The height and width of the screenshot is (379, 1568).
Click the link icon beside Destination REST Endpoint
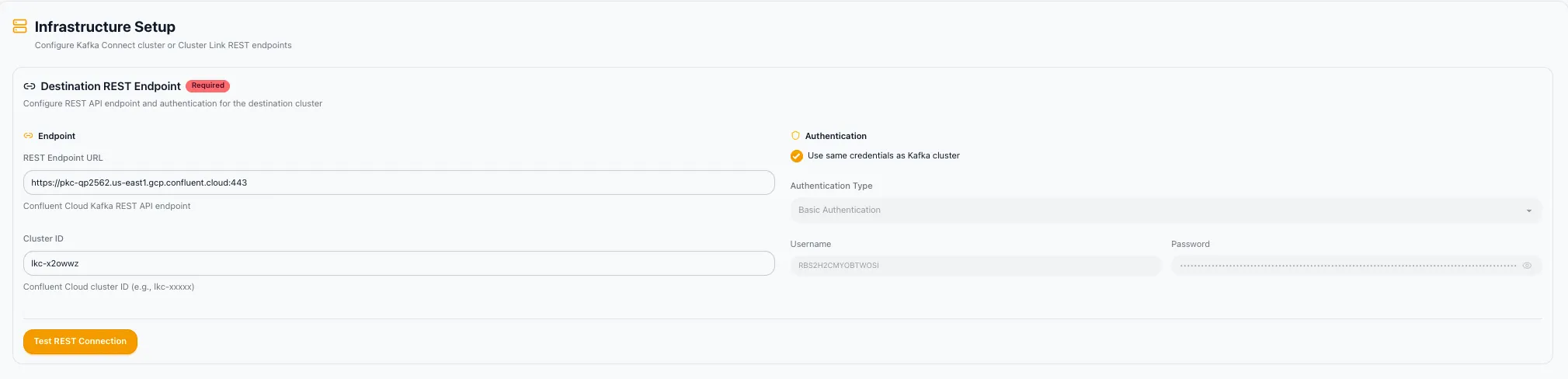(x=30, y=86)
